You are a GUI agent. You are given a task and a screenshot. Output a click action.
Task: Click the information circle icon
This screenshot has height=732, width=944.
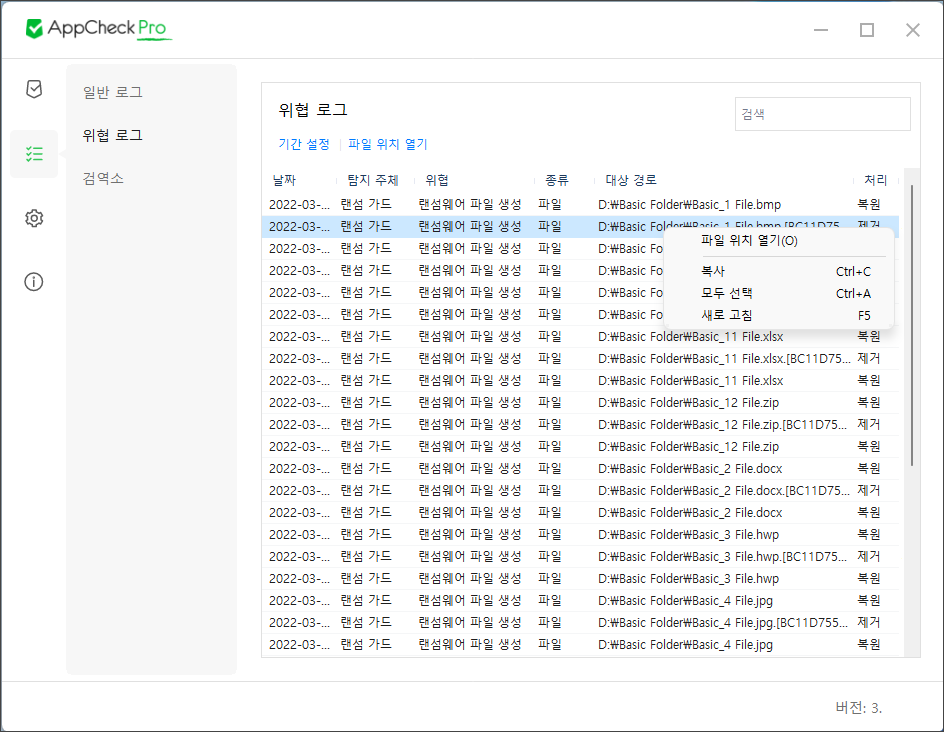coord(34,281)
